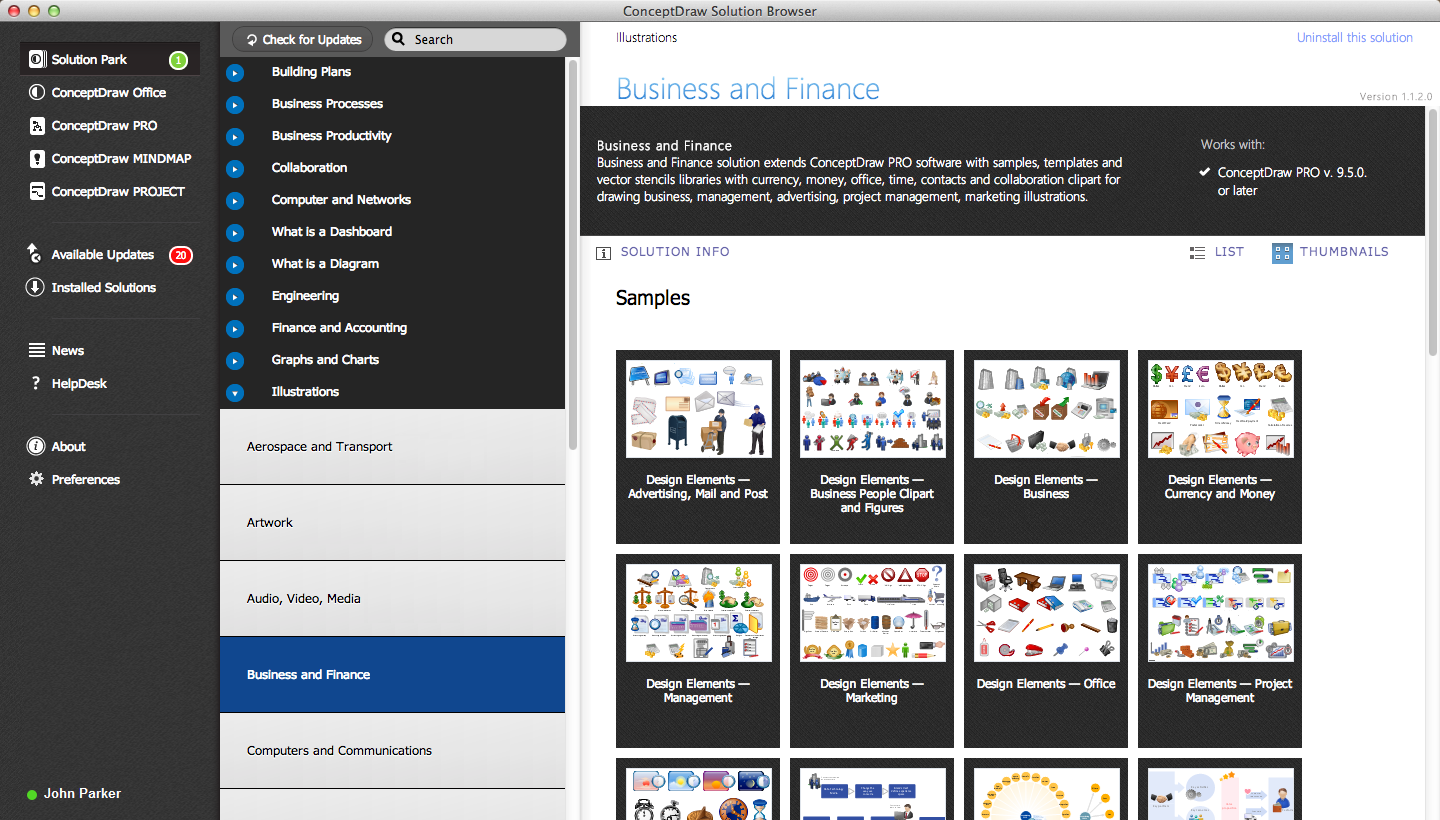The width and height of the screenshot is (1440, 820).
Task: Click the ConceptDraw MINDMAP icon
Action: [x=37, y=158]
